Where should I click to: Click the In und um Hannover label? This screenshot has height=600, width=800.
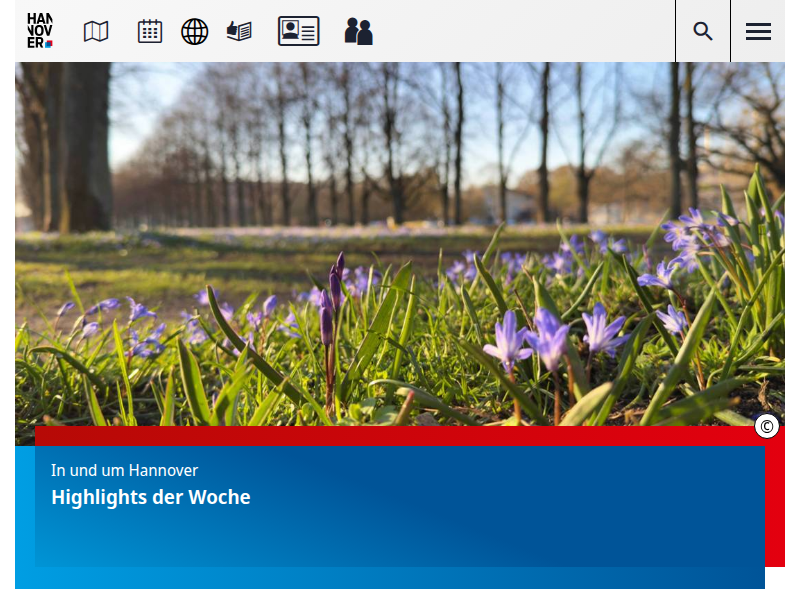click(x=124, y=470)
